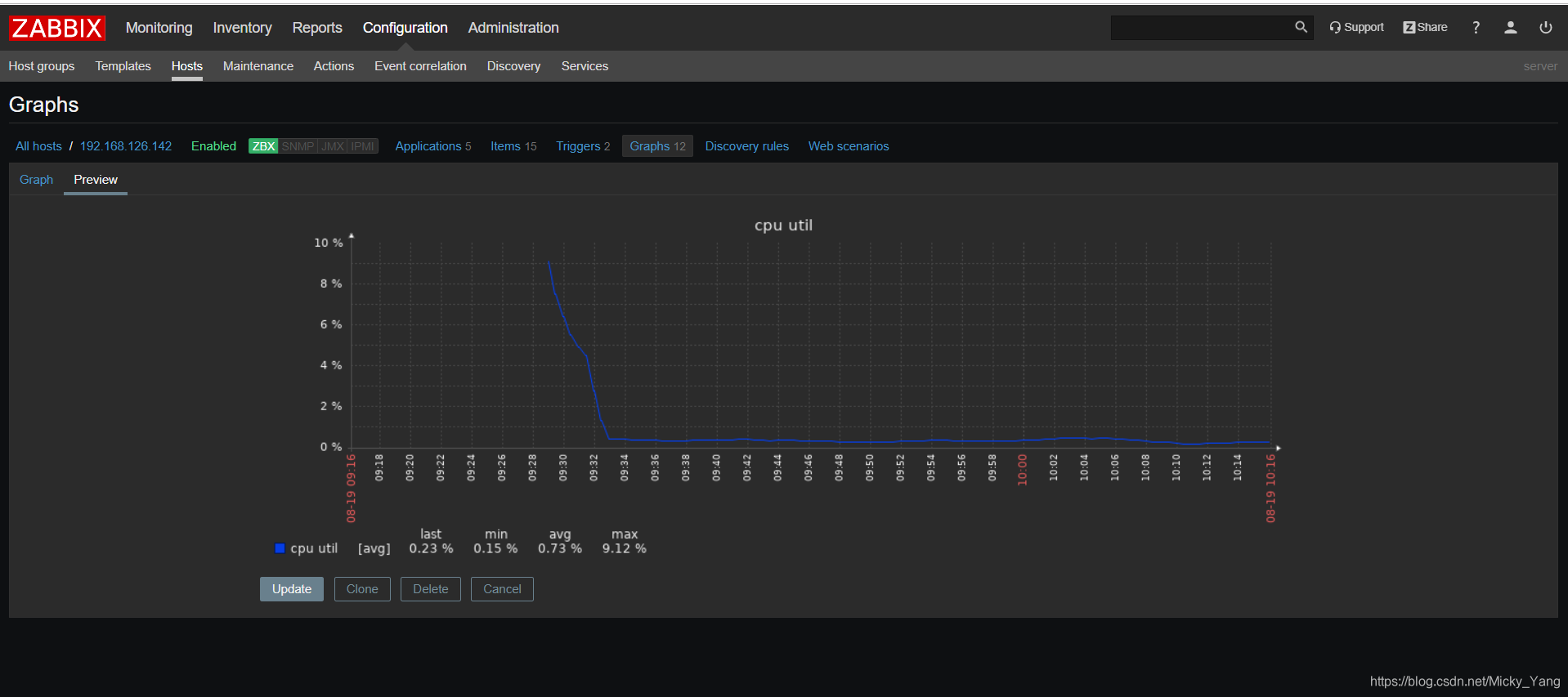The image size is (1568, 697).
Task: Click the max 9.12 % value
Action: tap(625, 549)
